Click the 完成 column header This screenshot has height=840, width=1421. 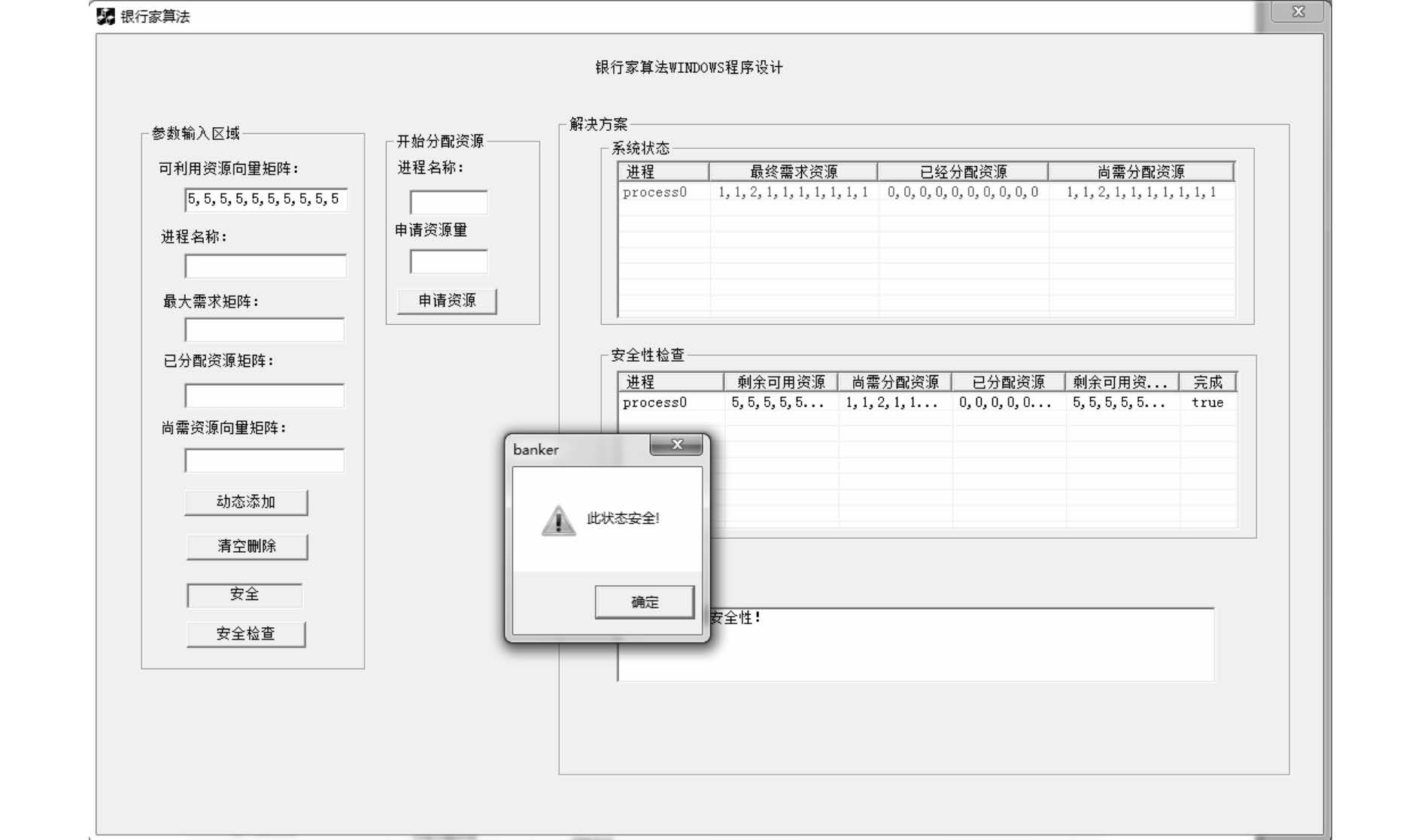click(x=1207, y=382)
